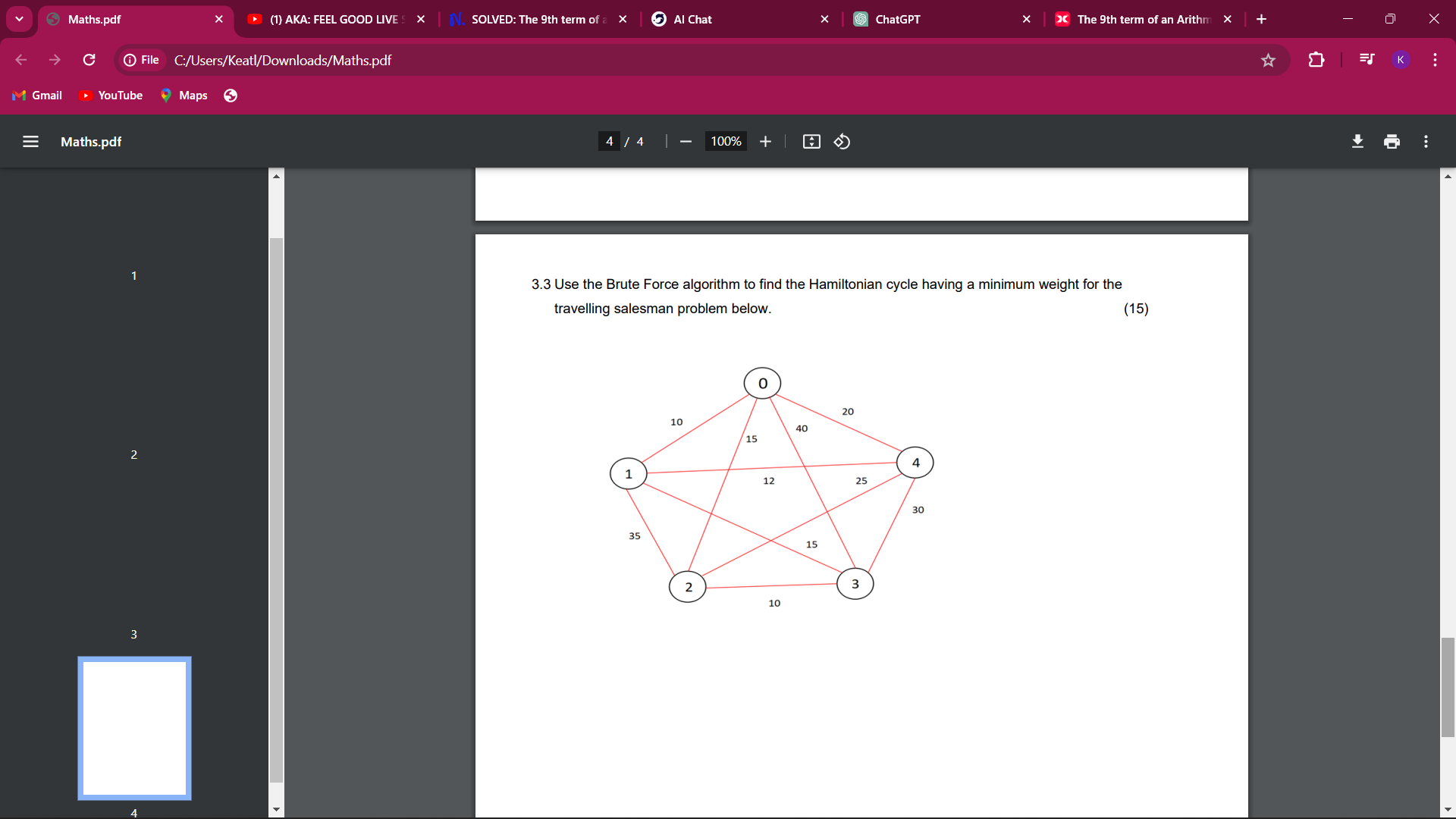Select page 4 thumbnail in sidebar
Screen dimensions: 1456x819
click(133, 728)
